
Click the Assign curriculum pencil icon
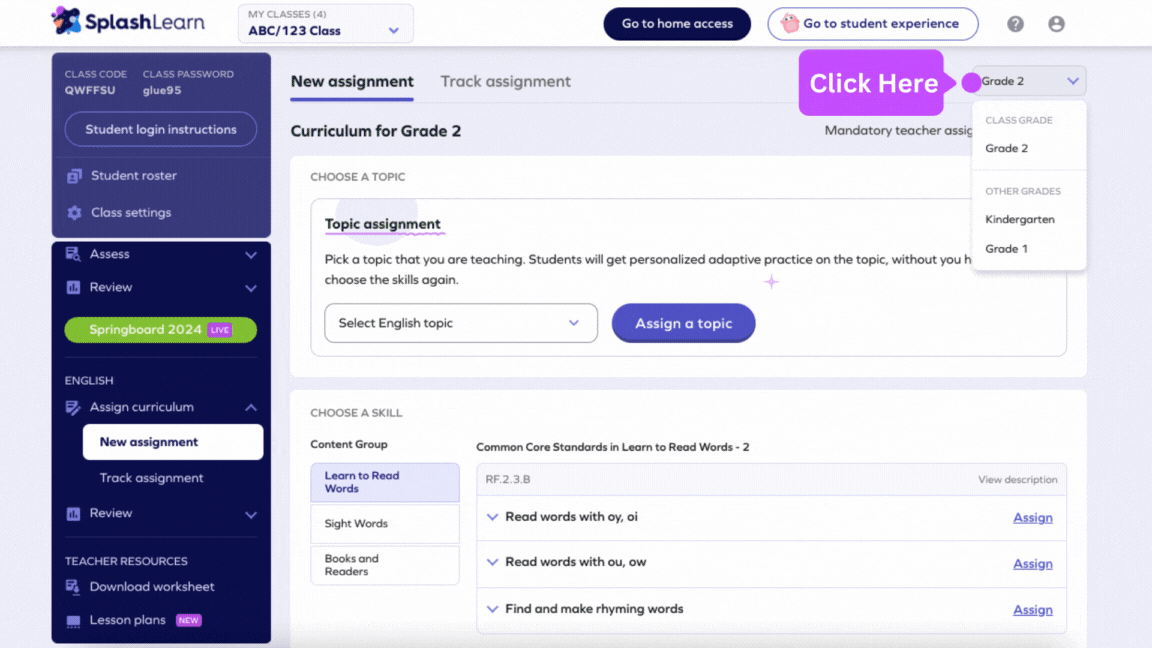click(x=73, y=408)
